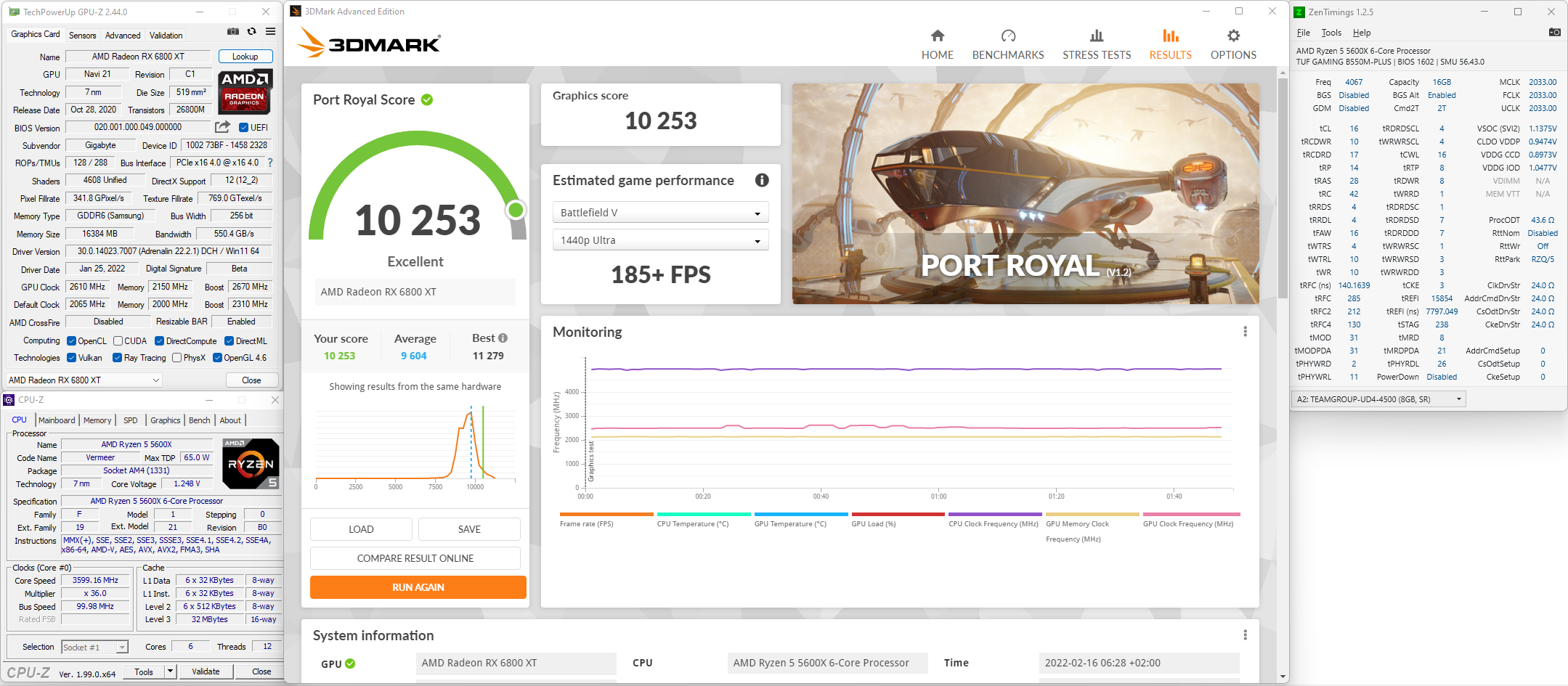Click the Port Royal benchmark thumbnail image

(x=1025, y=194)
